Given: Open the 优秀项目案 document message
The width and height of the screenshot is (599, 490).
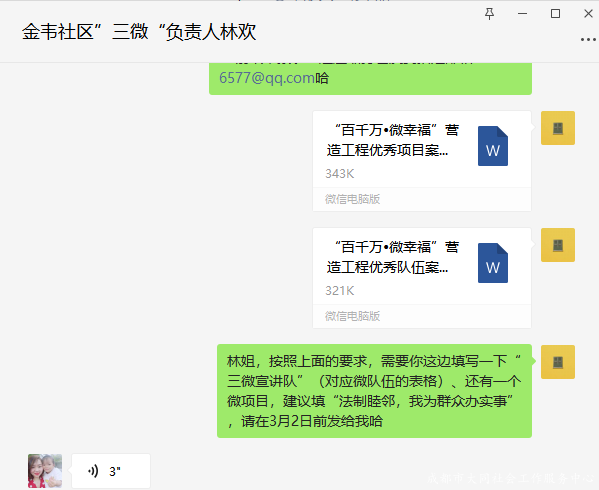Looking at the screenshot, I should pyautogui.click(x=422, y=161).
